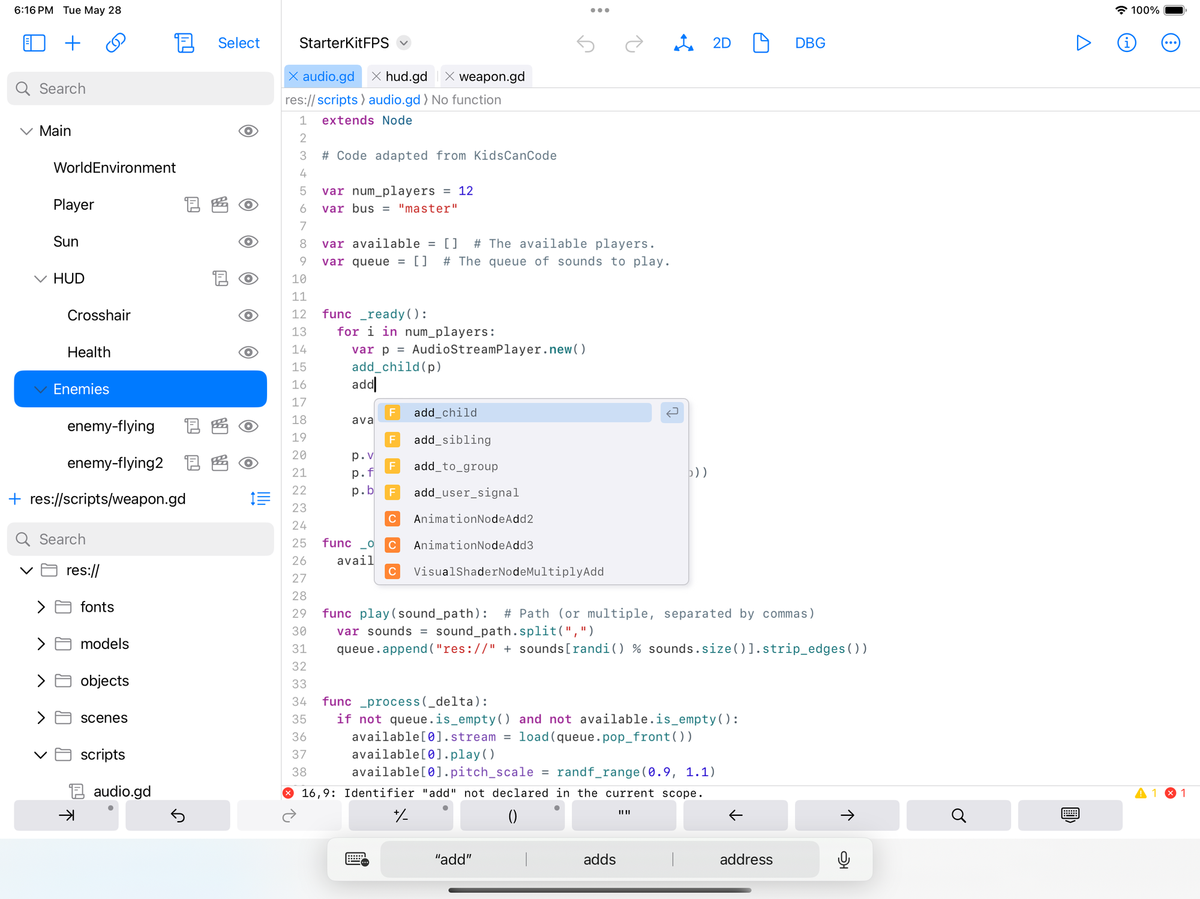Open the script attached to the Player node
1200x899 pixels.
[x=192, y=204]
